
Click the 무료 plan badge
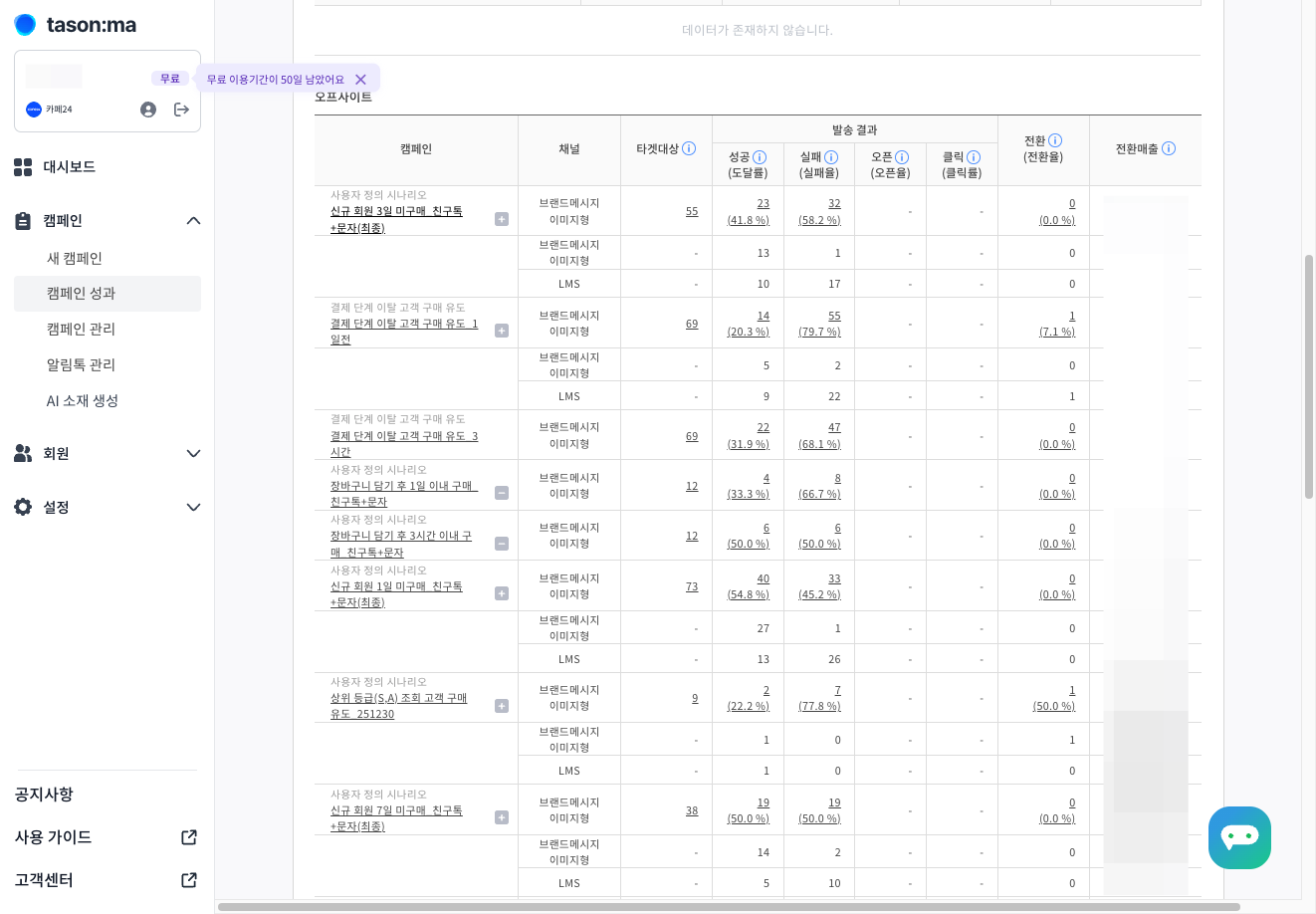point(170,79)
